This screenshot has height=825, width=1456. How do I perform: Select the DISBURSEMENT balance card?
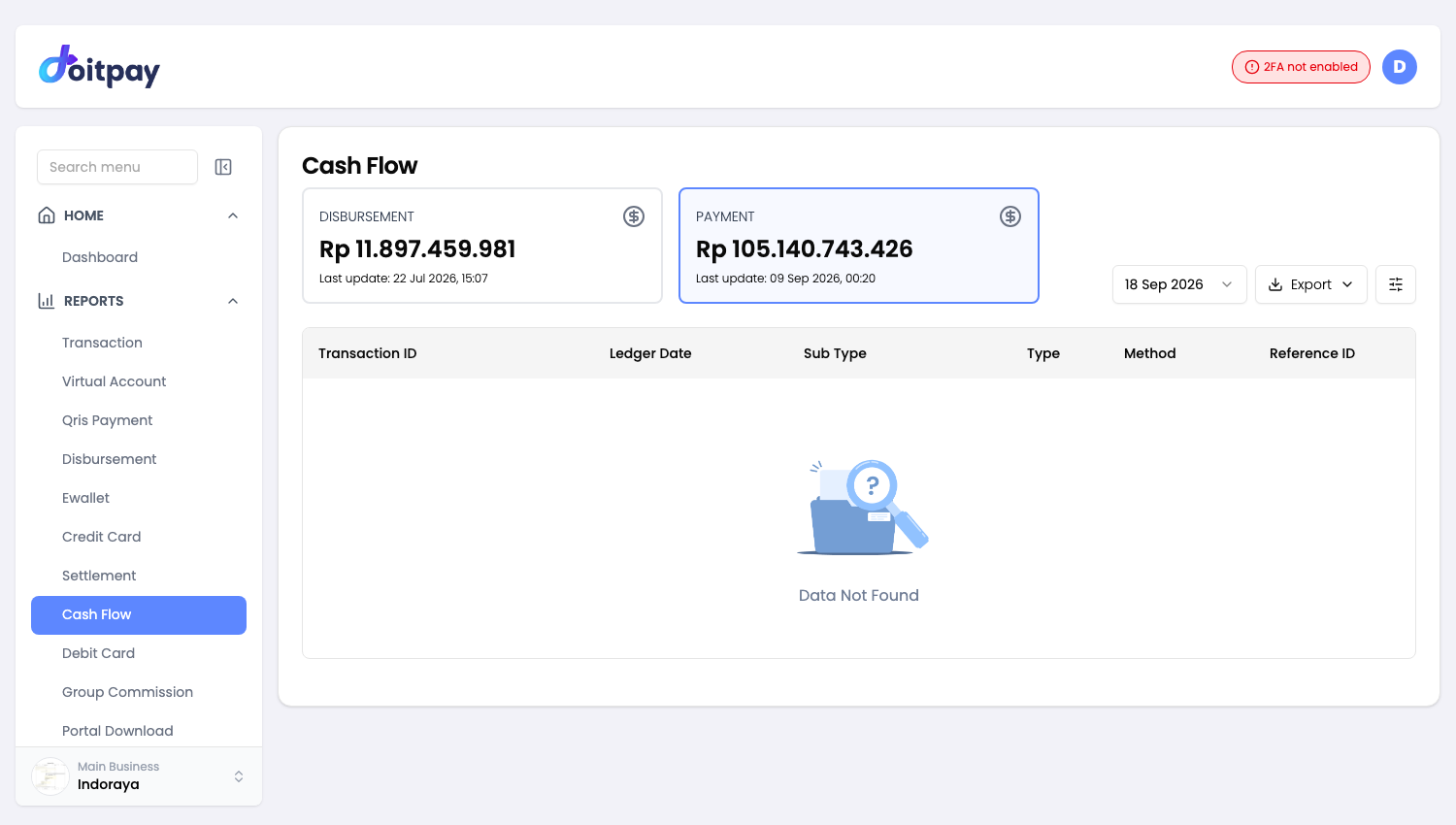tap(482, 246)
